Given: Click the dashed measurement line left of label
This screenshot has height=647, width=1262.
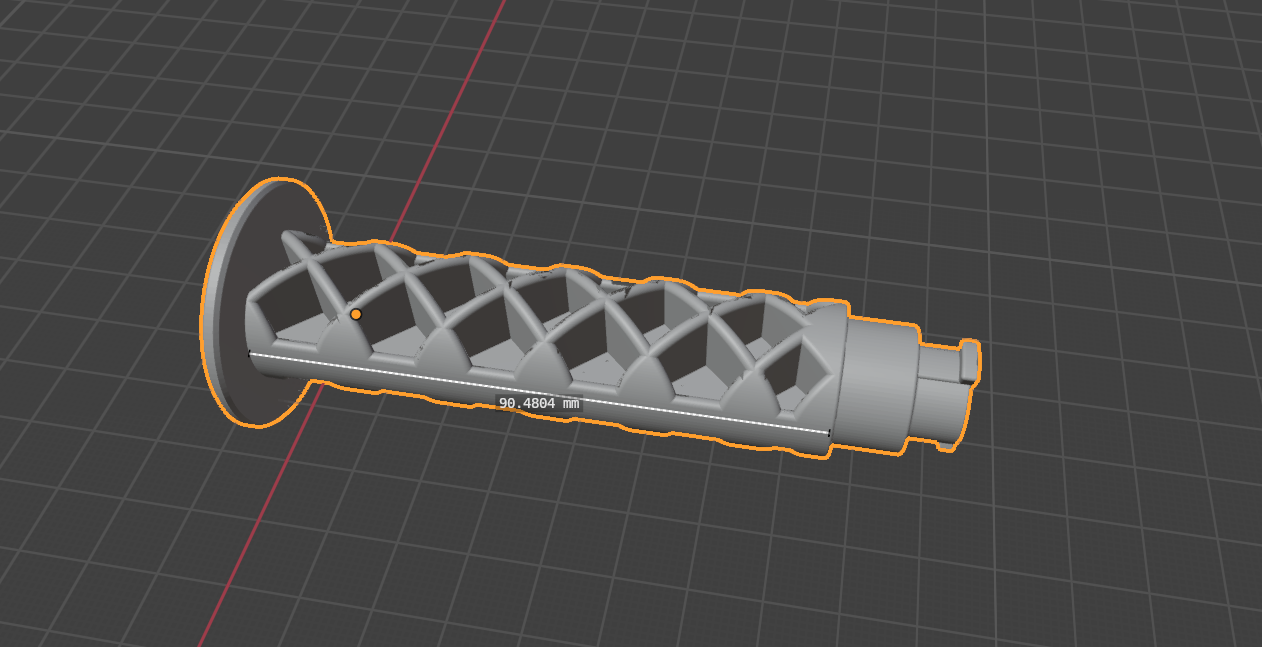Looking at the screenshot, I should [372, 375].
